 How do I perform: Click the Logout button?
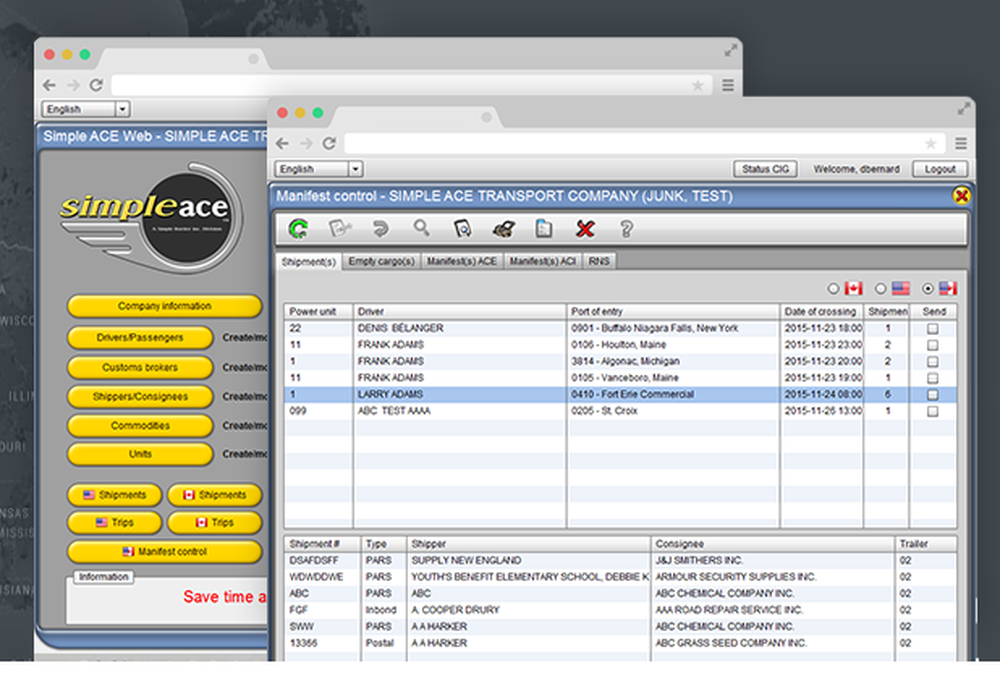940,169
